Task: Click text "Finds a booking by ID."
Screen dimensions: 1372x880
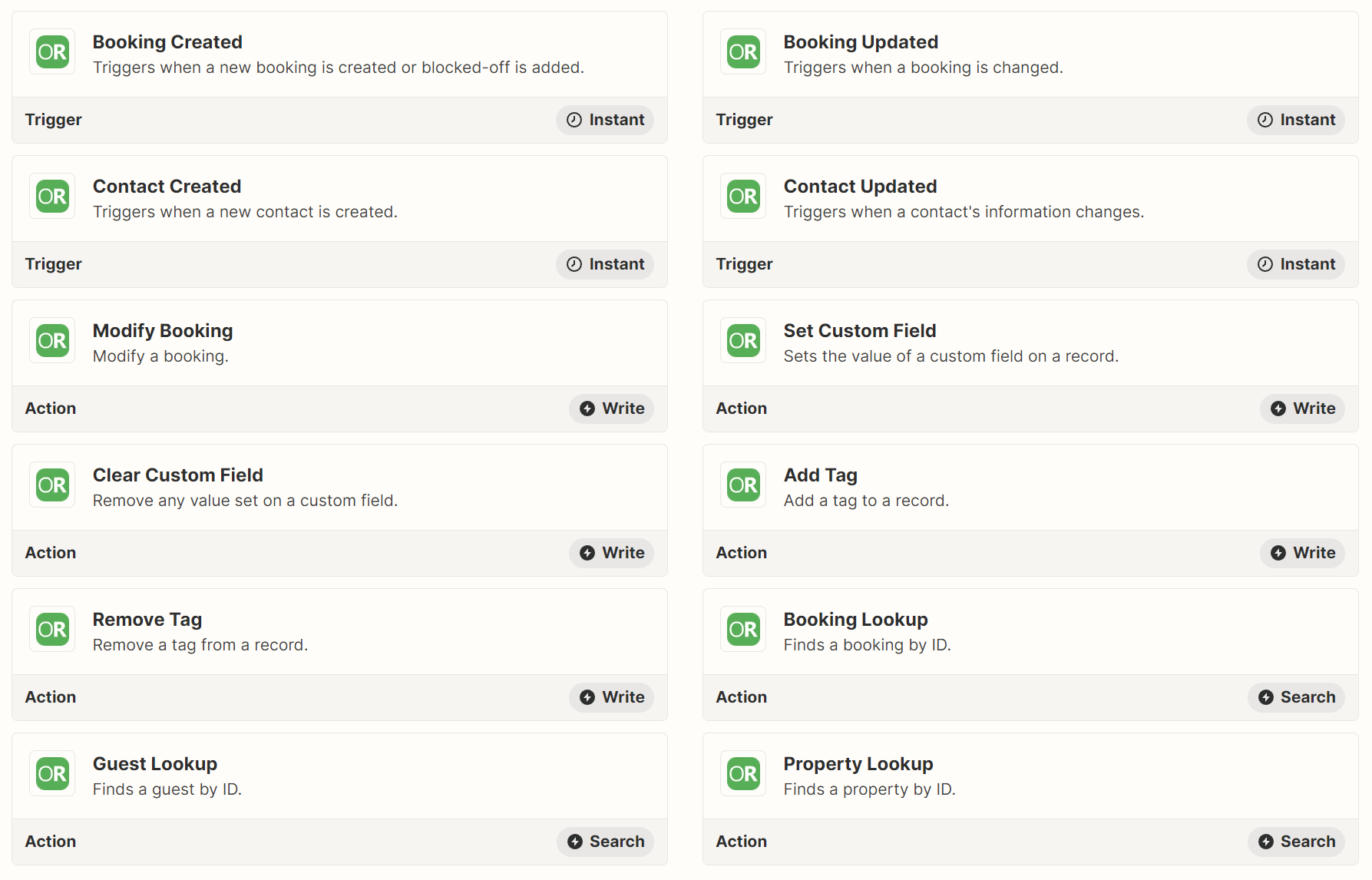Action: coord(868,645)
